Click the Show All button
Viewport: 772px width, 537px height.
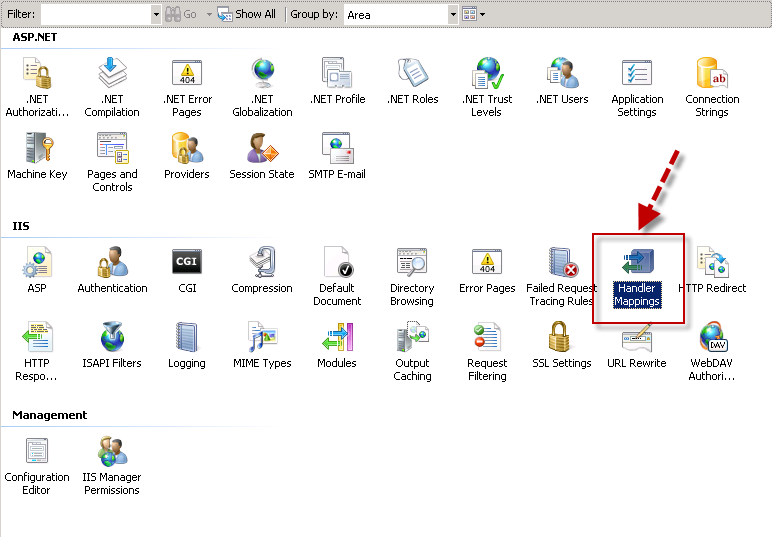(x=247, y=14)
